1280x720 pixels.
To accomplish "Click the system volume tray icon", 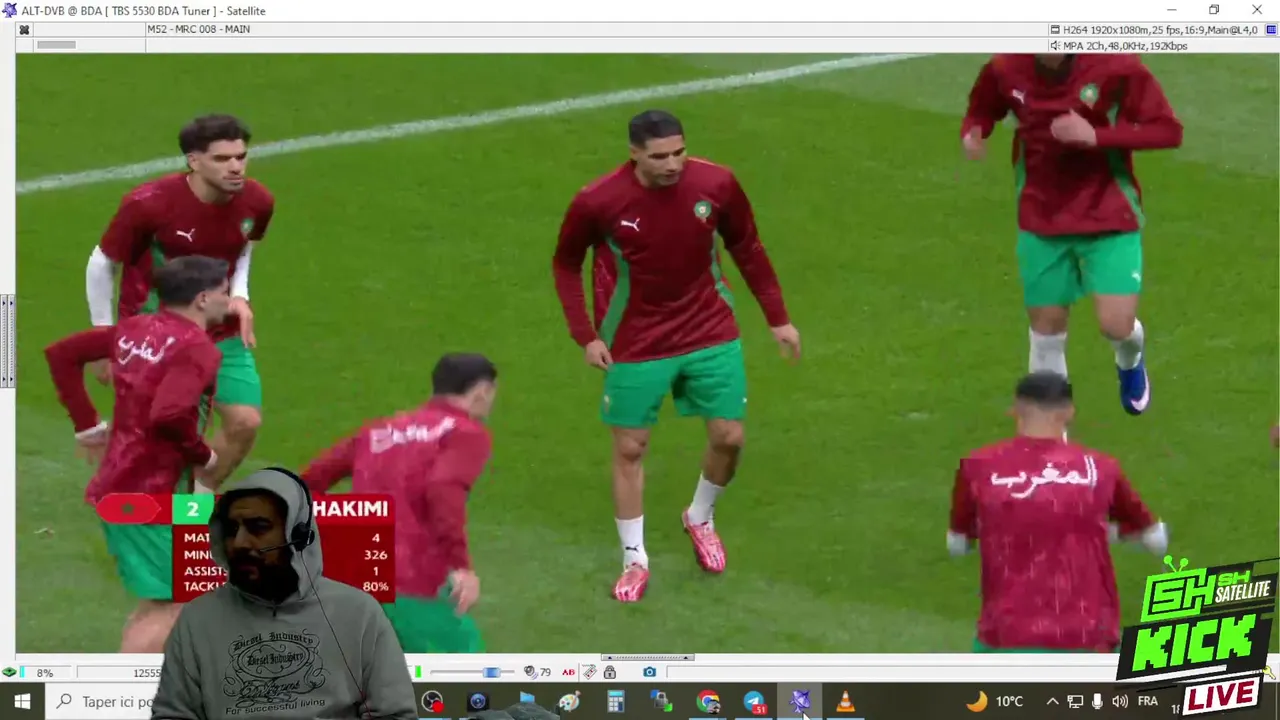I will tap(1119, 701).
